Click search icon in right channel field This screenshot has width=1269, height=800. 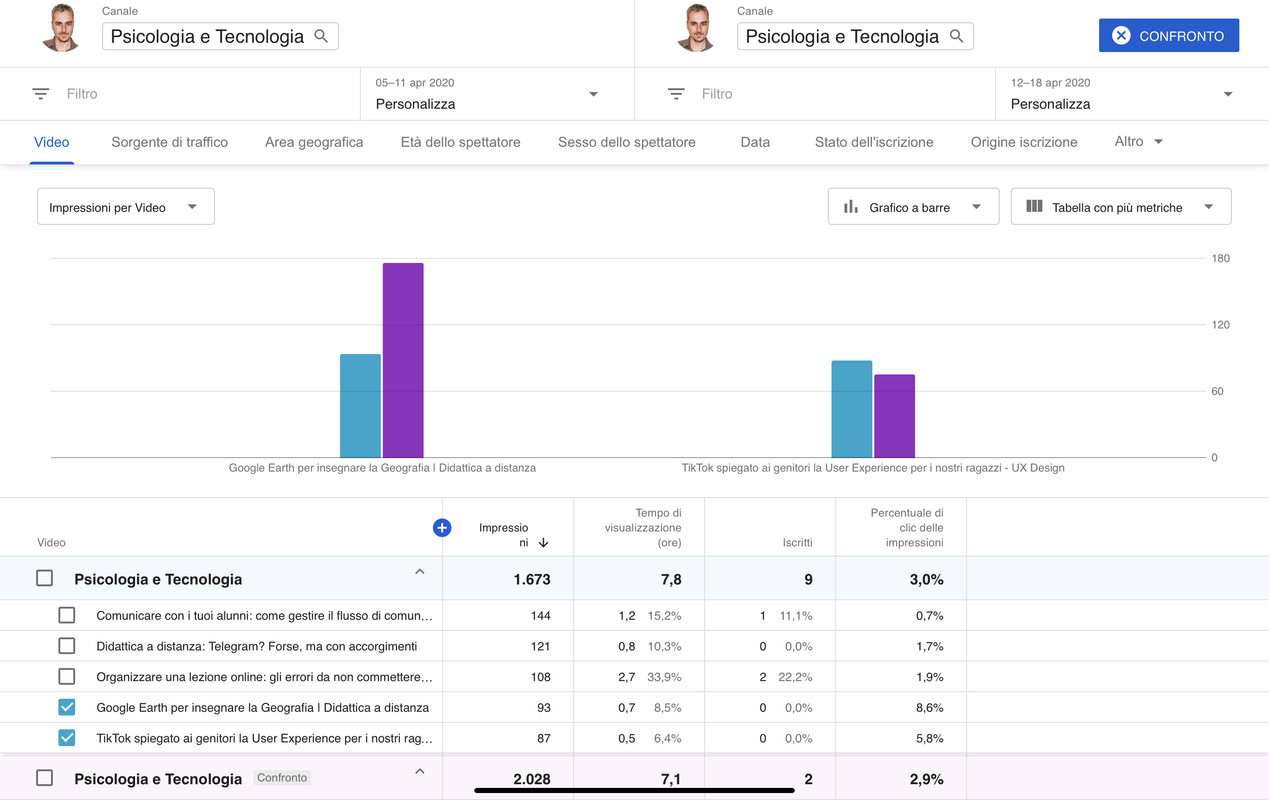pos(956,36)
